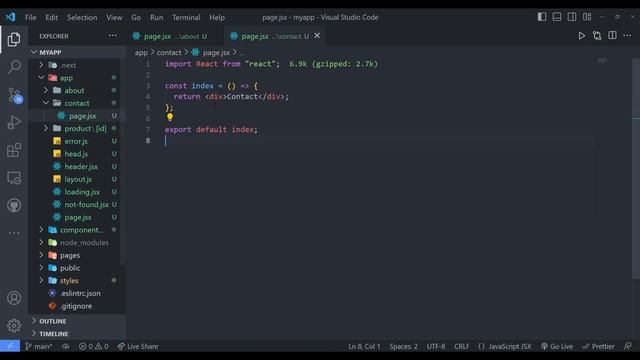Click the Run Code play icon
The image size is (640, 360).
582,36
